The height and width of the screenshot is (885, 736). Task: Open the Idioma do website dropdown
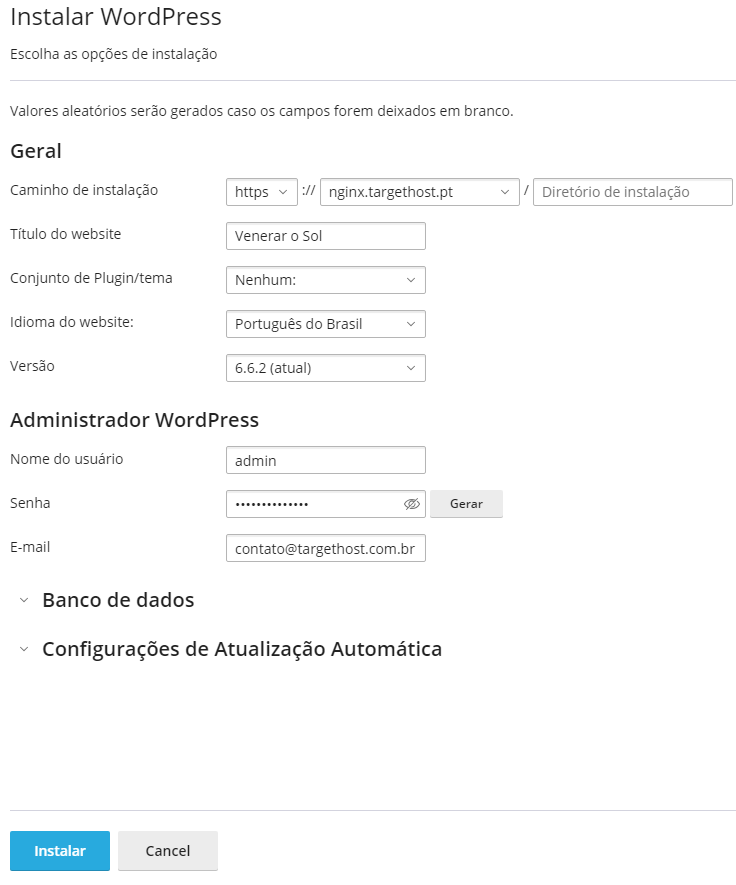pyautogui.click(x=326, y=324)
